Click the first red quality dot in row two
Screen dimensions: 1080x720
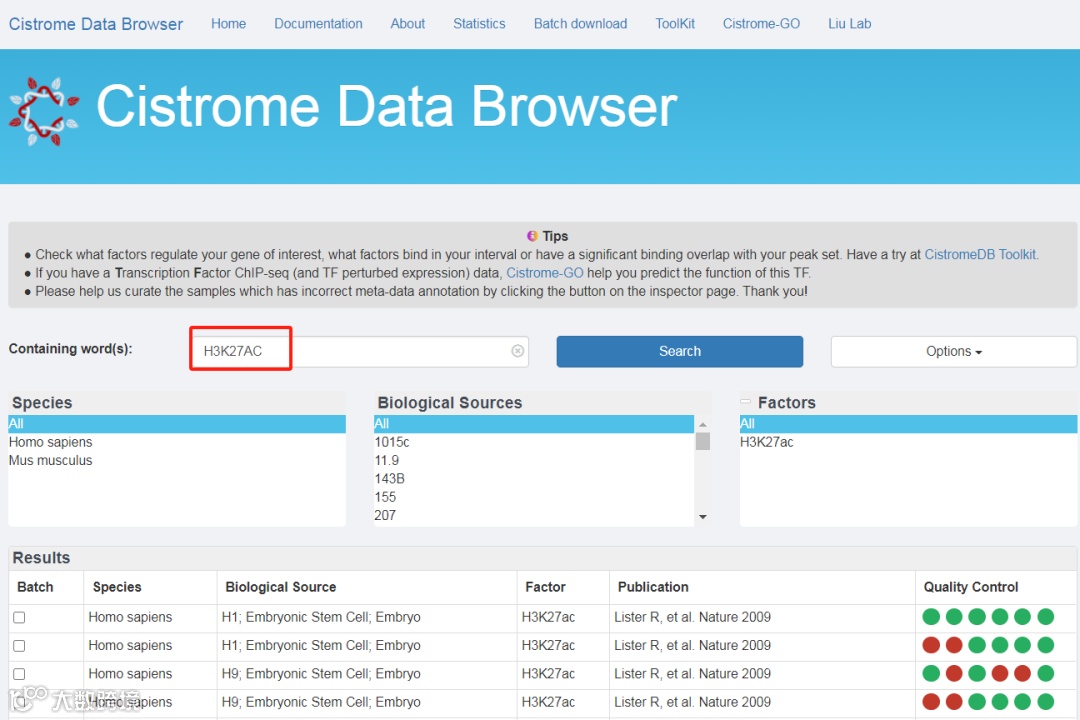pyautogui.click(x=931, y=645)
